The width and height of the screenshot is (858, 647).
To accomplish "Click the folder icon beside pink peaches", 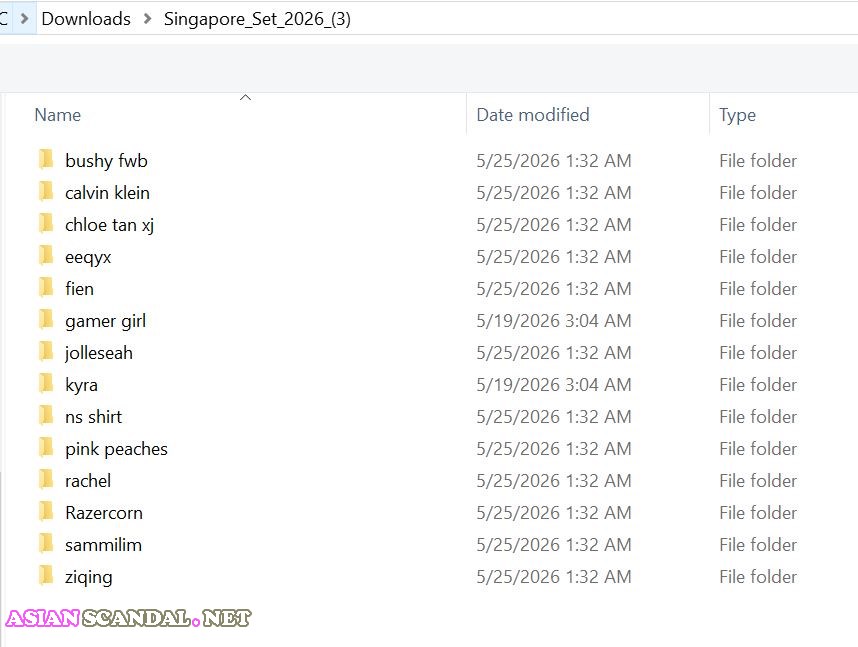I will click(46, 448).
